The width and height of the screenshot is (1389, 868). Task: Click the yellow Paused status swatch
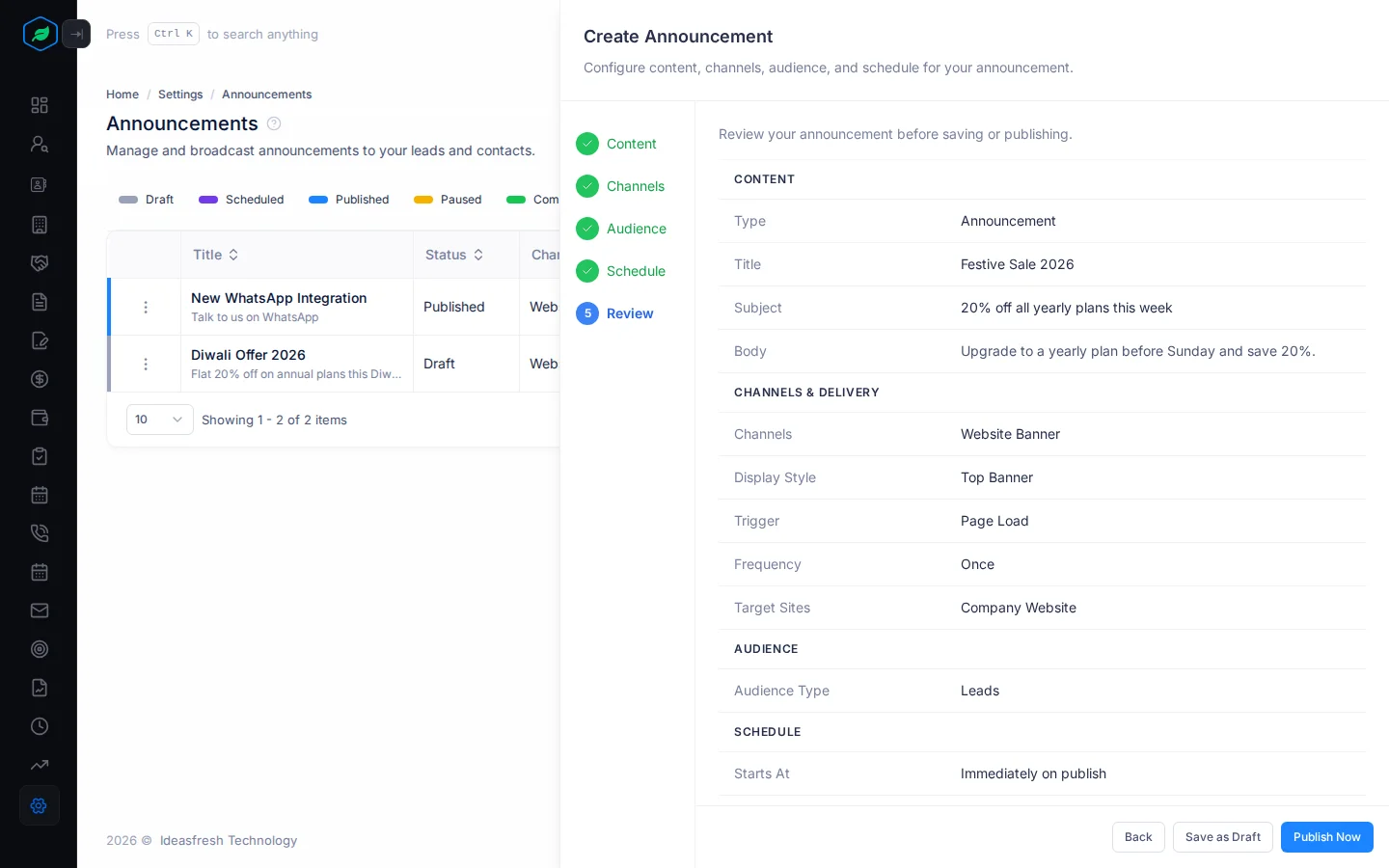[x=423, y=200]
